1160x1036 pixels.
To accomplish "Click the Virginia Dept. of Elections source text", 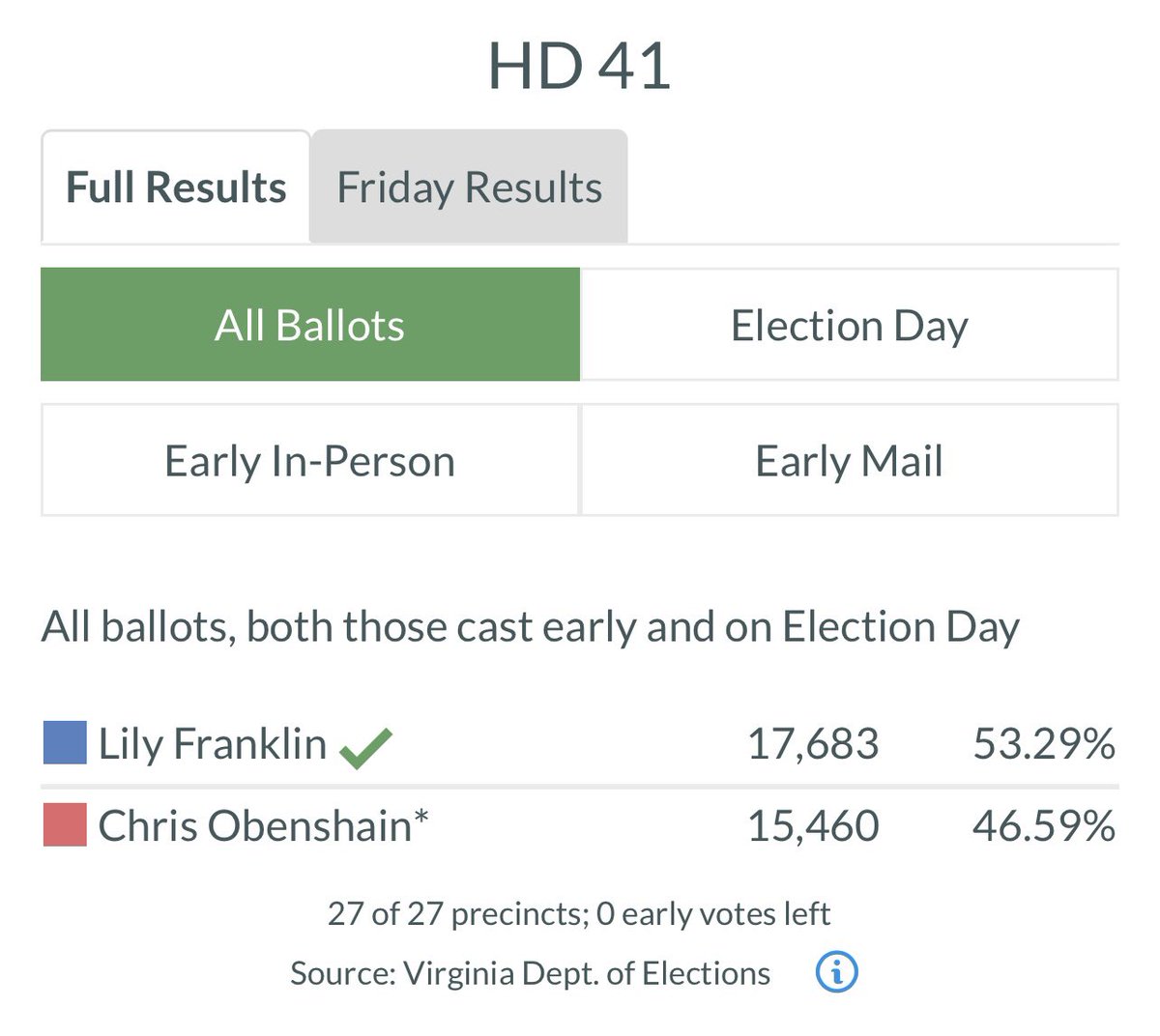I will (x=530, y=973).
